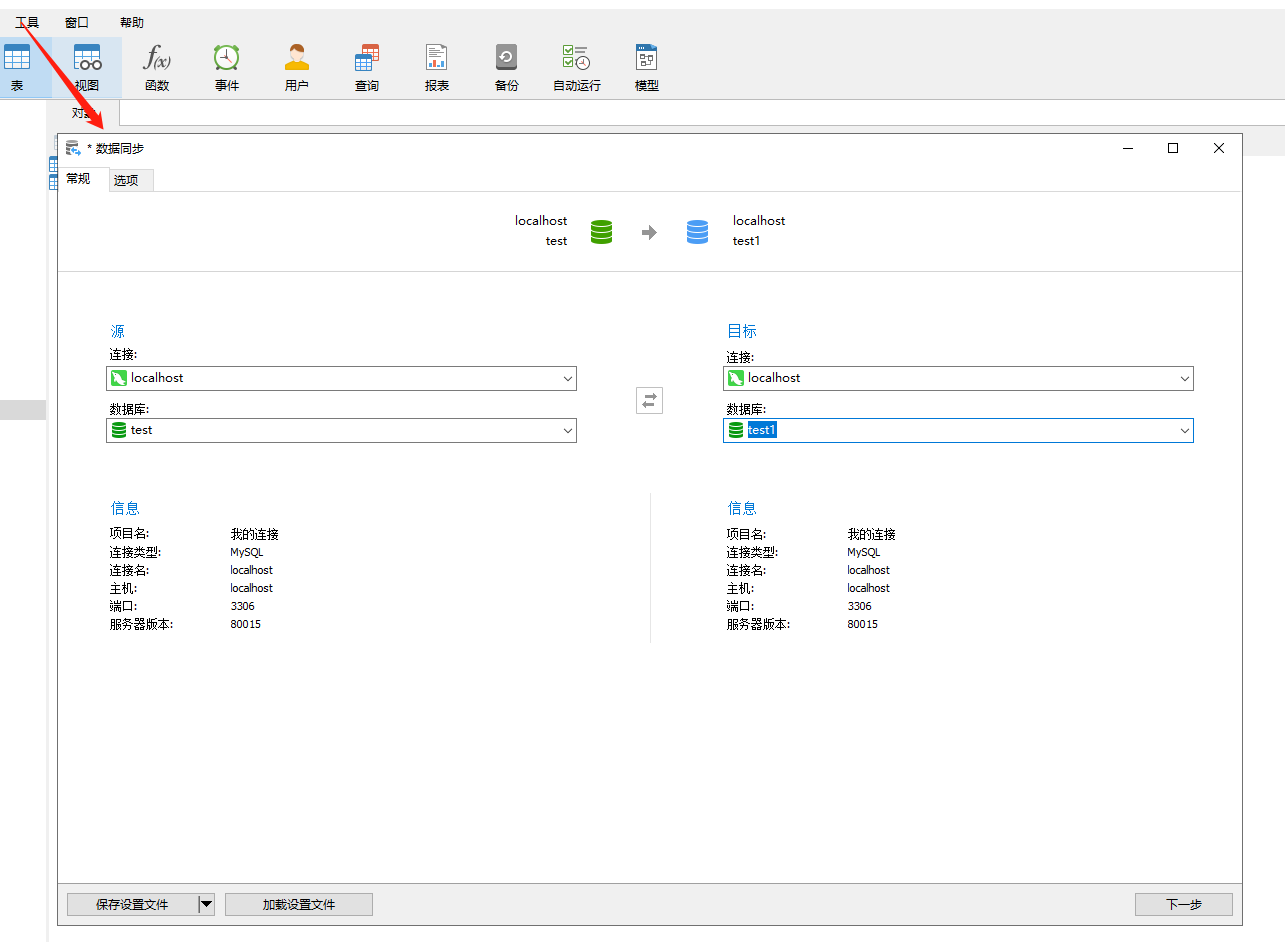Open the 帮助 menu

click(132, 22)
